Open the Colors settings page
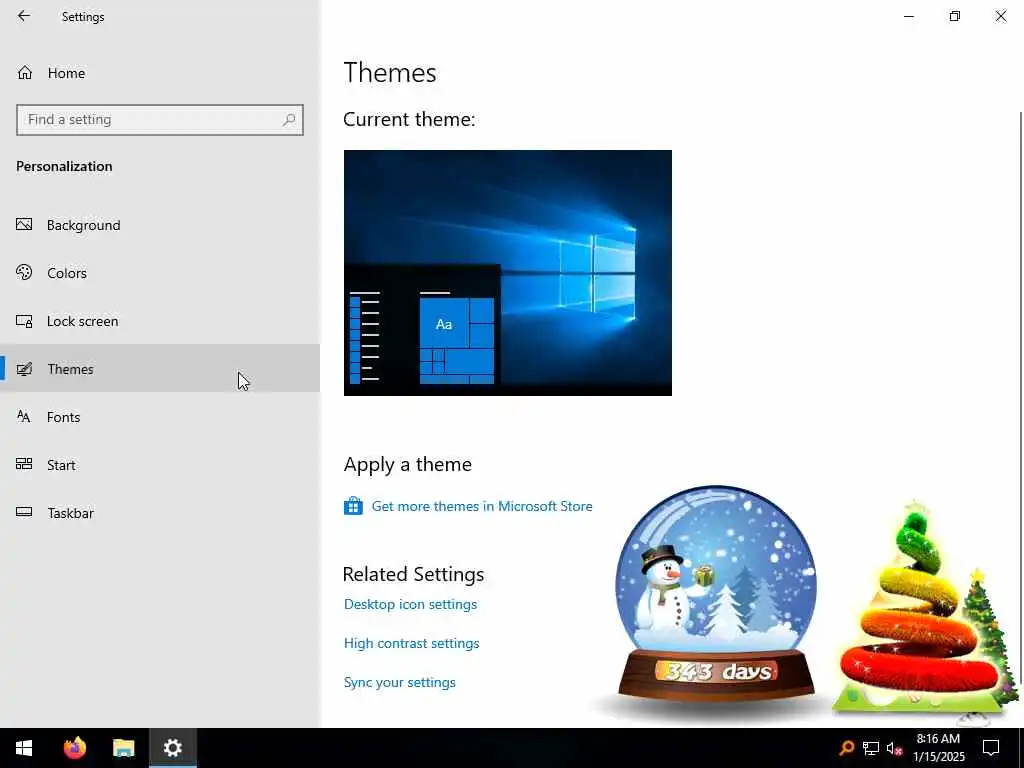This screenshot has width=1024, height=768. (159, 273)
